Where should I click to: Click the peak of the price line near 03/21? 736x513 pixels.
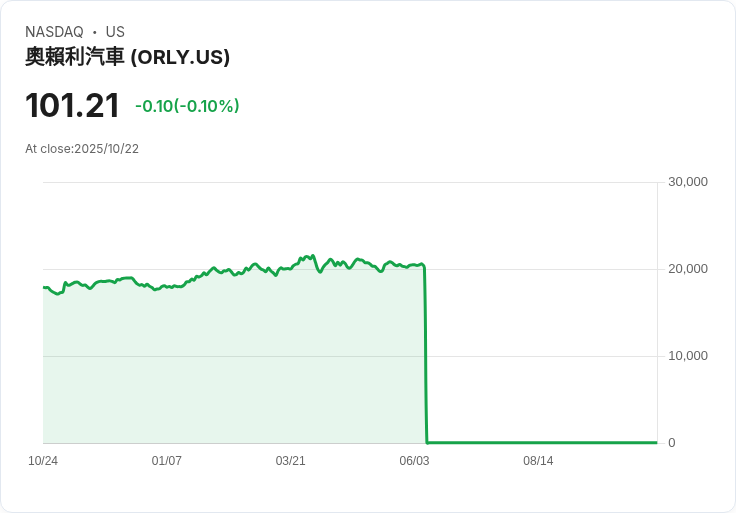coord(313,256)
